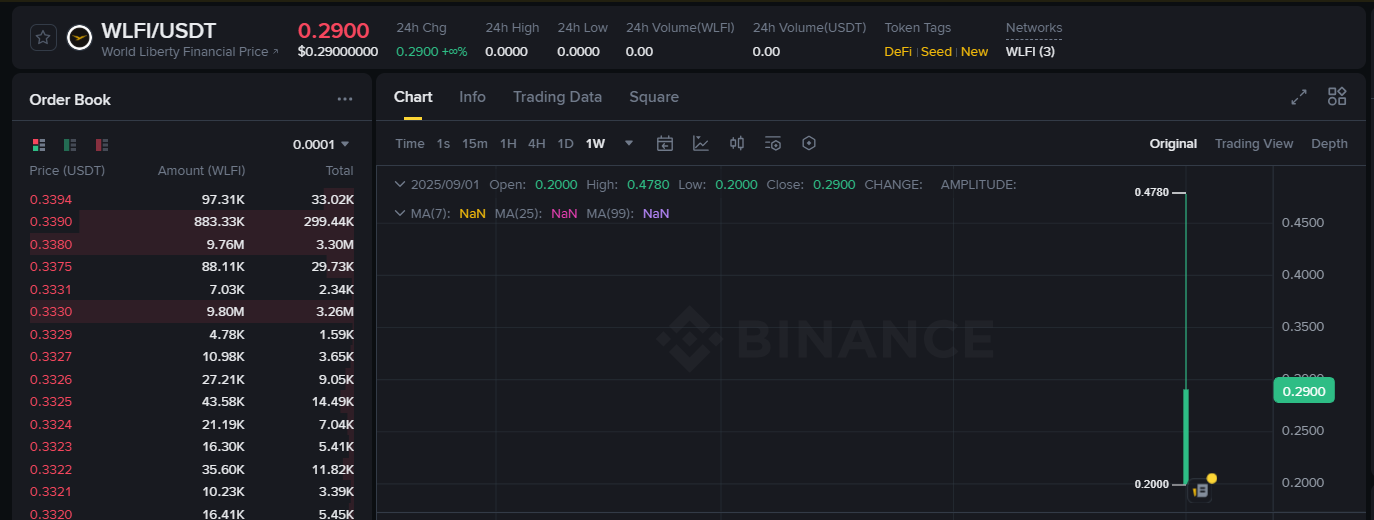Open the Trading Data tab

pos(557,97)
